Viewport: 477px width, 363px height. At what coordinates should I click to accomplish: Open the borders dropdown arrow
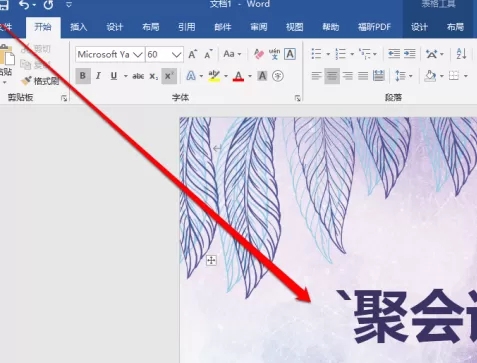tap(466, 76)
